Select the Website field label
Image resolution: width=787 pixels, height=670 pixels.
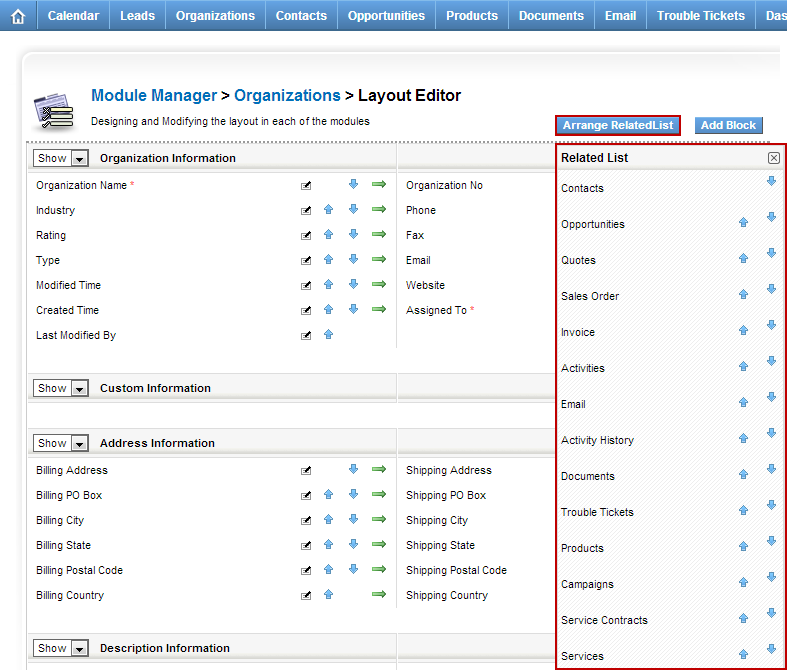[425, 285]
